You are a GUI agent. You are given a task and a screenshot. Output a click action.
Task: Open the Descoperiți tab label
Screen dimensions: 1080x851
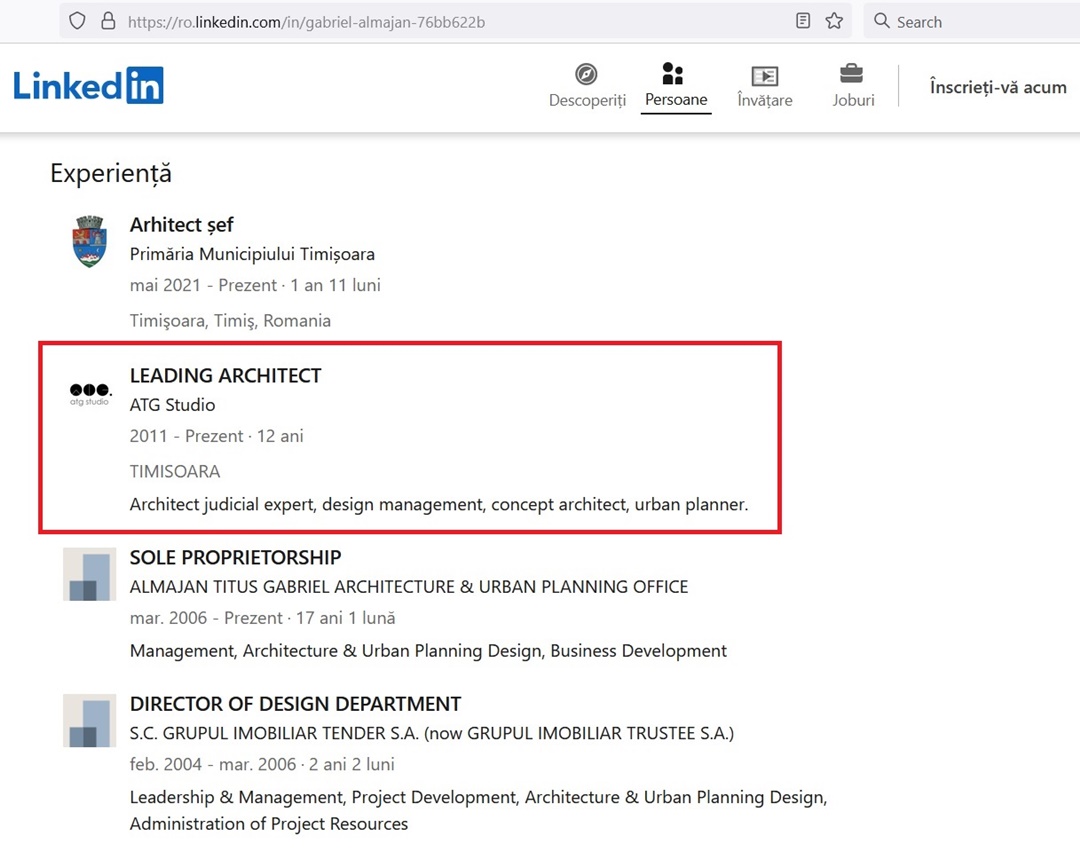pos(588,101)
